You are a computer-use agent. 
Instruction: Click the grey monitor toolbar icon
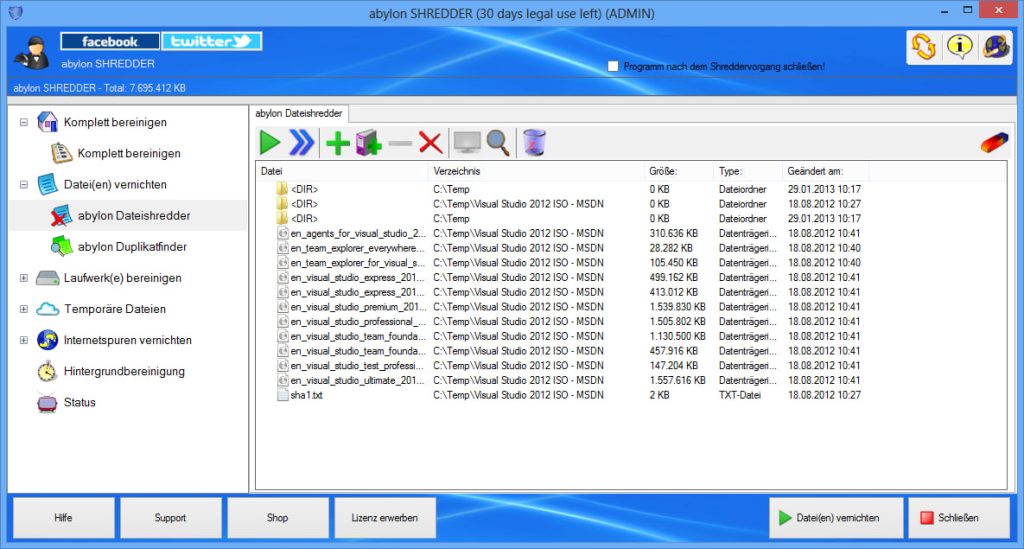(x=467, y=142)
